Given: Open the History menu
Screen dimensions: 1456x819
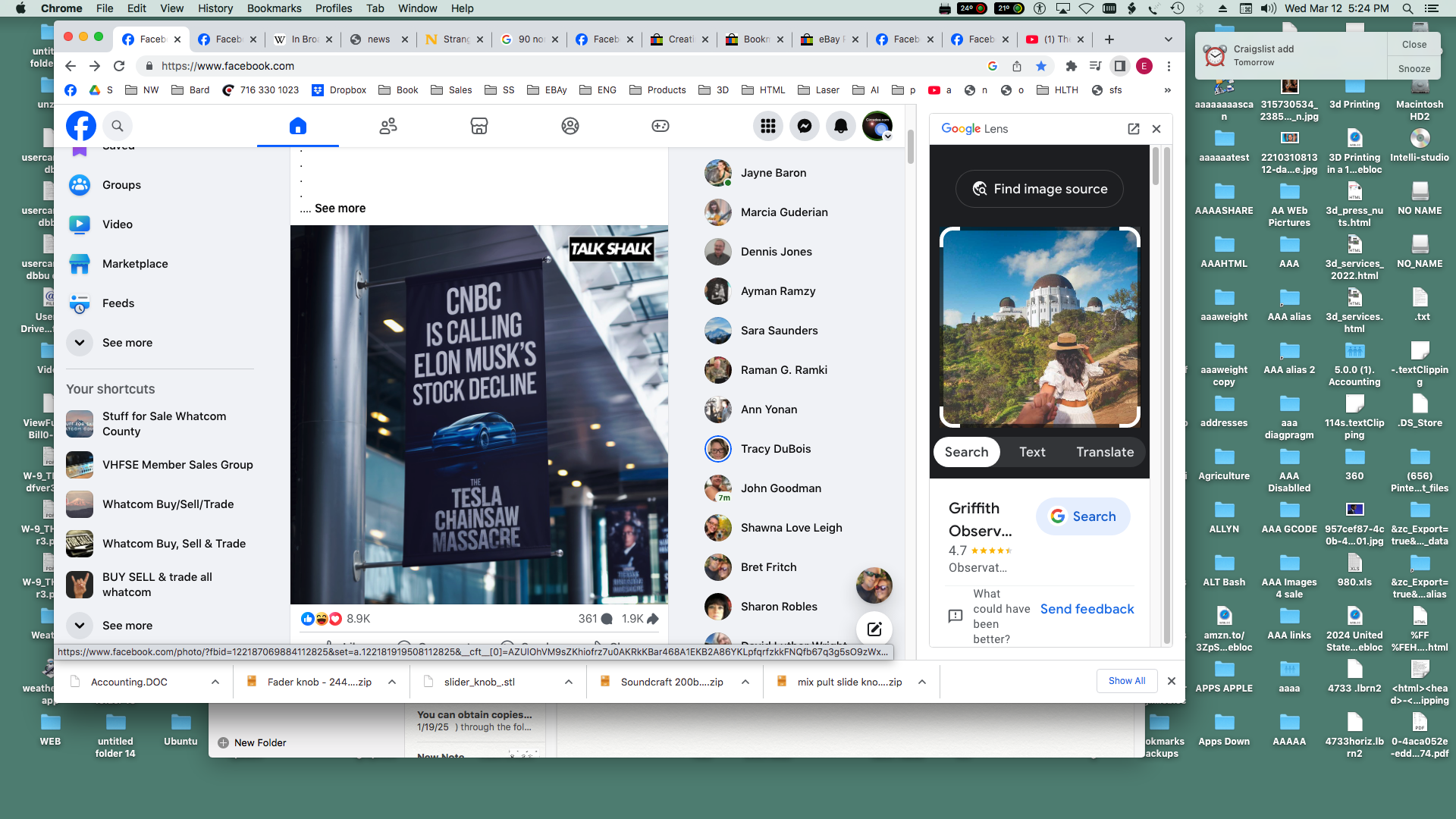Looking at the screenshot, I should [215, 8].
